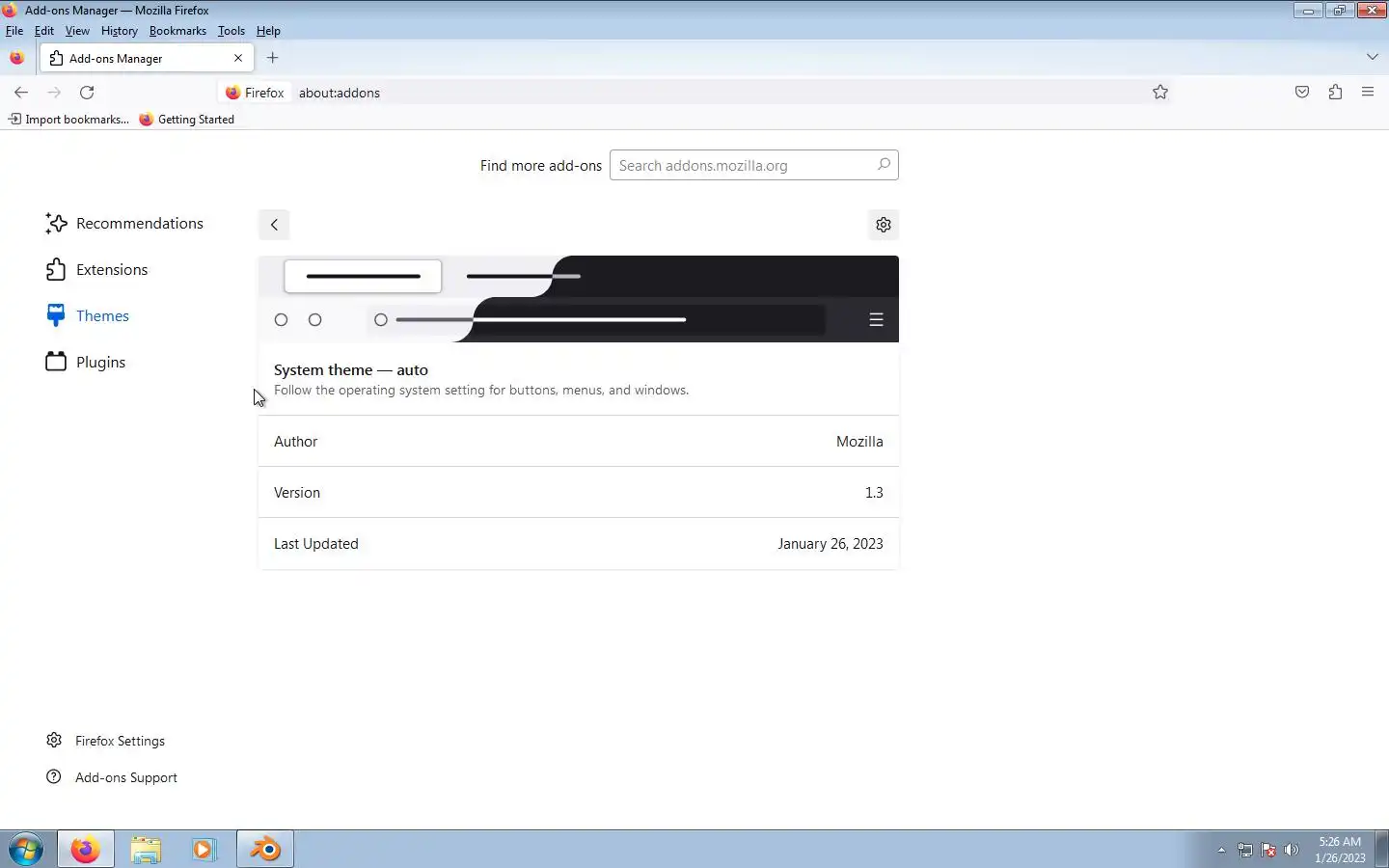The width and height of the screenshot is (1389, 868).
Task: Click the Firefox identity icon in URL bar
Action: [x=255, y=93]
